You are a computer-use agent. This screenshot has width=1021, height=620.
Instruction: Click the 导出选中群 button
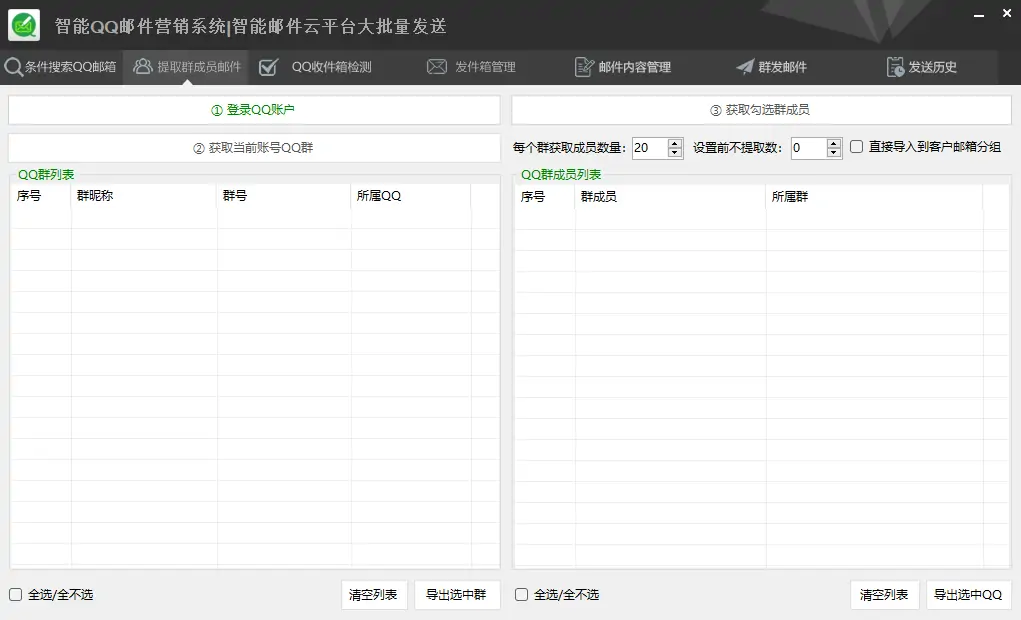tap(457, 595)
